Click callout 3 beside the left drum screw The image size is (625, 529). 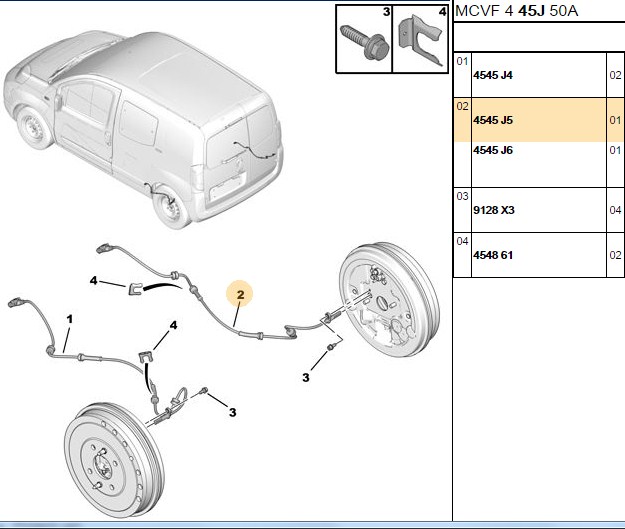point(232,412)
